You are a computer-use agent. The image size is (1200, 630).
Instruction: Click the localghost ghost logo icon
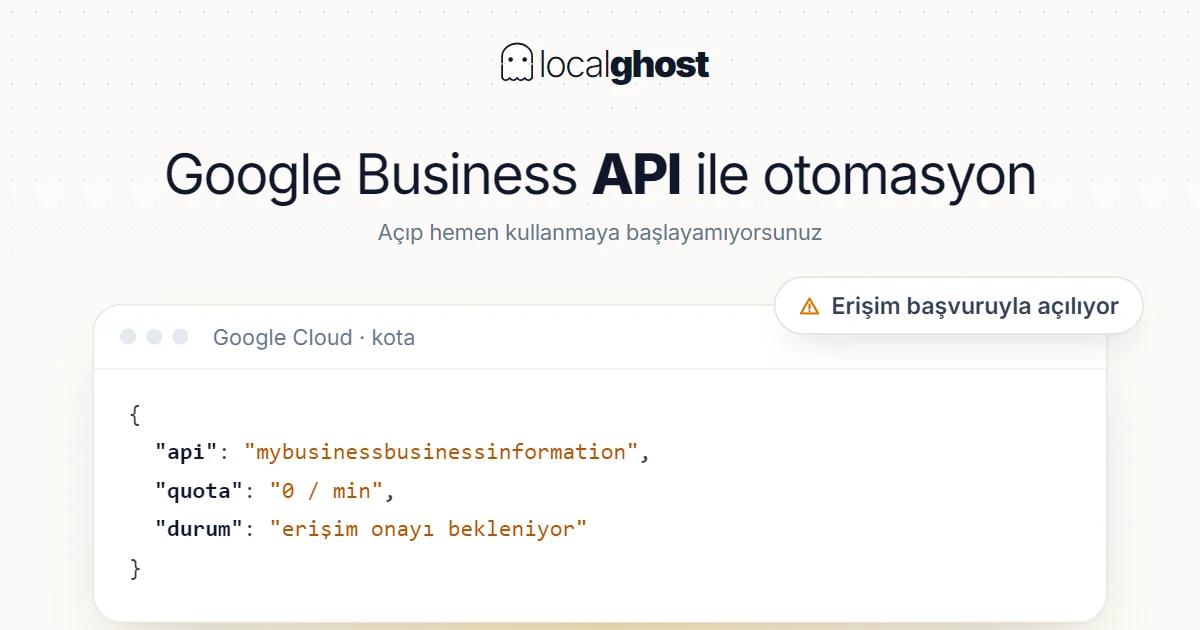pyautogui.click(x=516, y=63)
